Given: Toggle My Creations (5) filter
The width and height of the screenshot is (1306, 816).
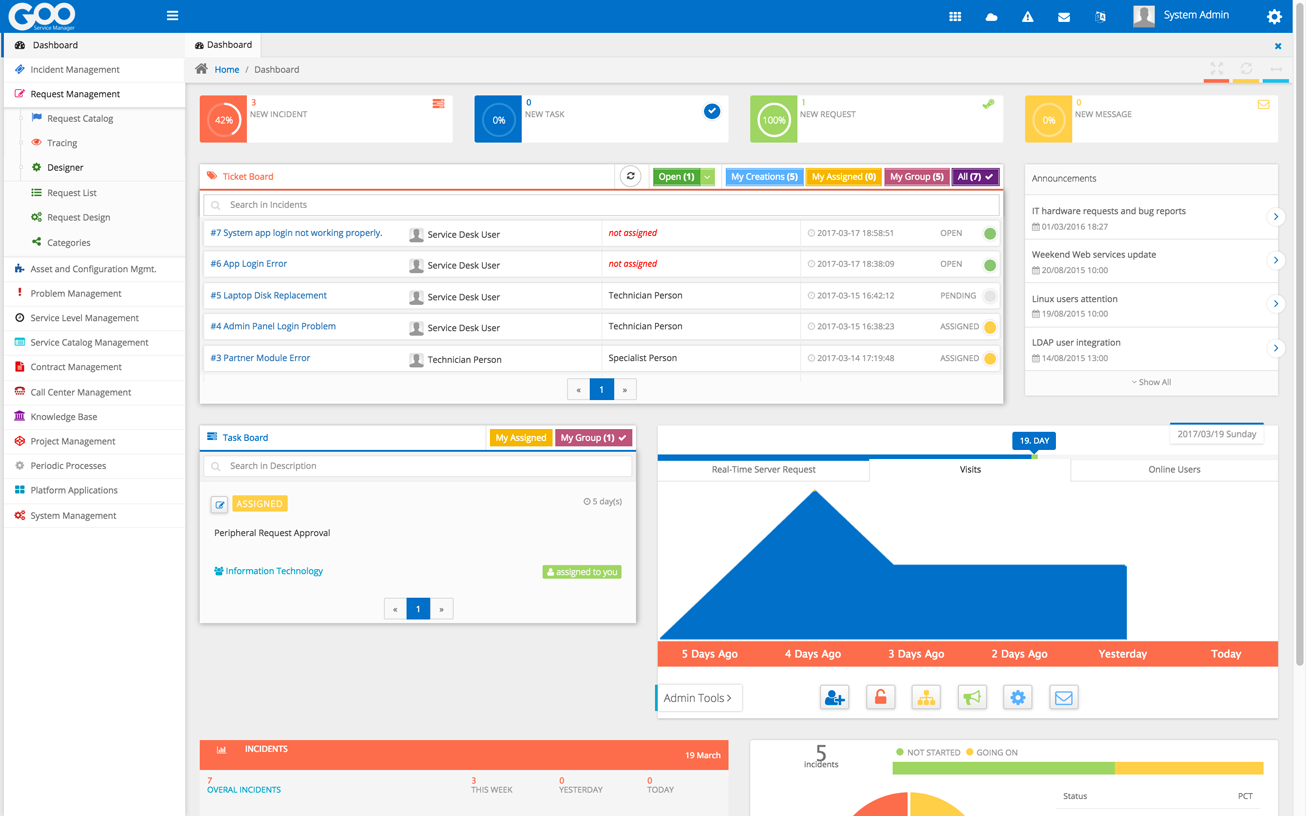Looking at the screenshot, I should coord(764,177).
